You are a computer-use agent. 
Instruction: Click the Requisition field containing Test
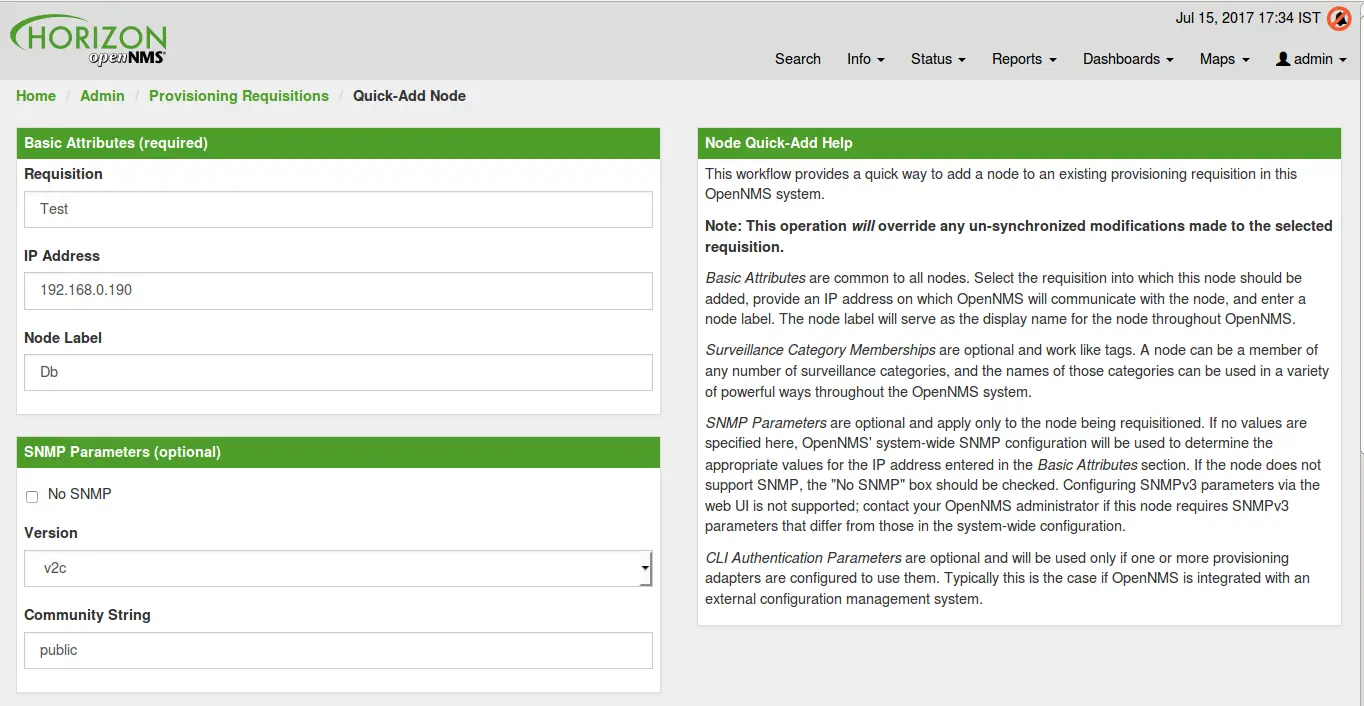click(x=338, y=210)
